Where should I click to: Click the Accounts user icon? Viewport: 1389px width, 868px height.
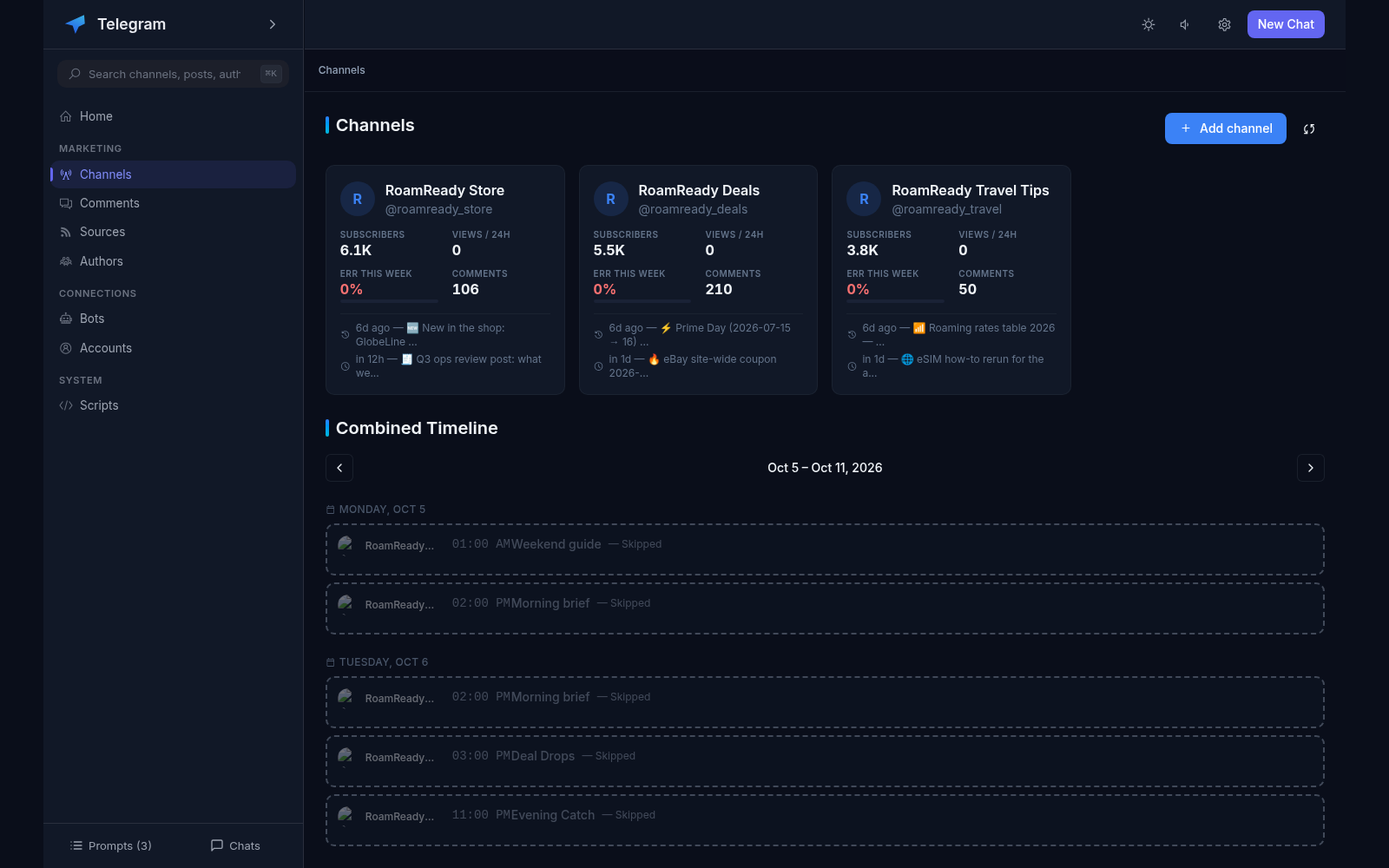point(66,348)
